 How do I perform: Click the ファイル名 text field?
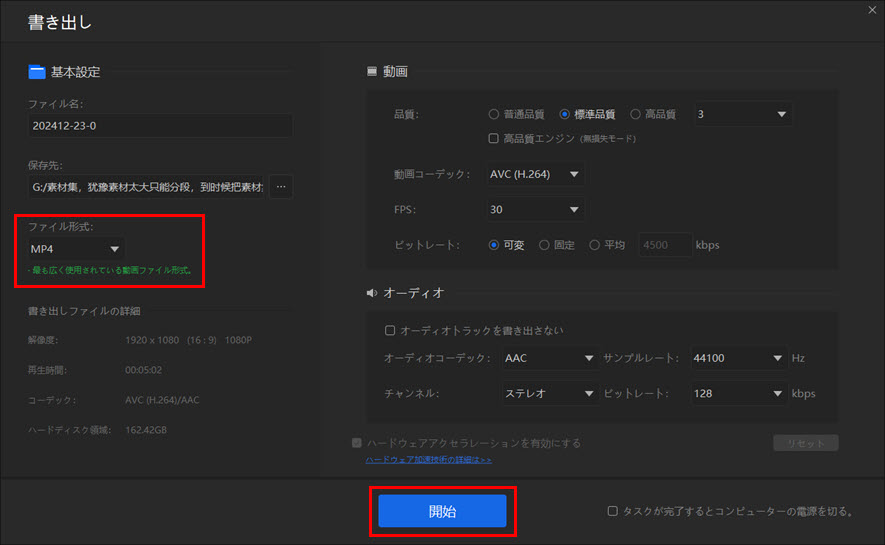click(x=160, y=126)
